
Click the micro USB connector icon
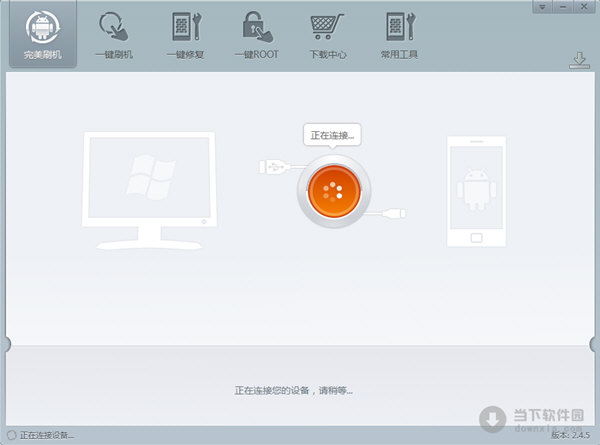(394, 213)
